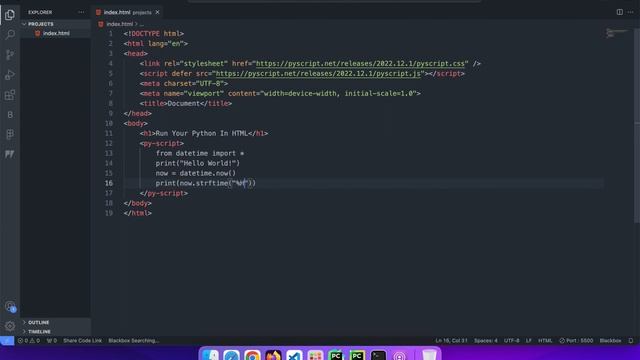Expand the TIMELINE section
Viewport: 640px width, 360px height.
pos(39,331)
